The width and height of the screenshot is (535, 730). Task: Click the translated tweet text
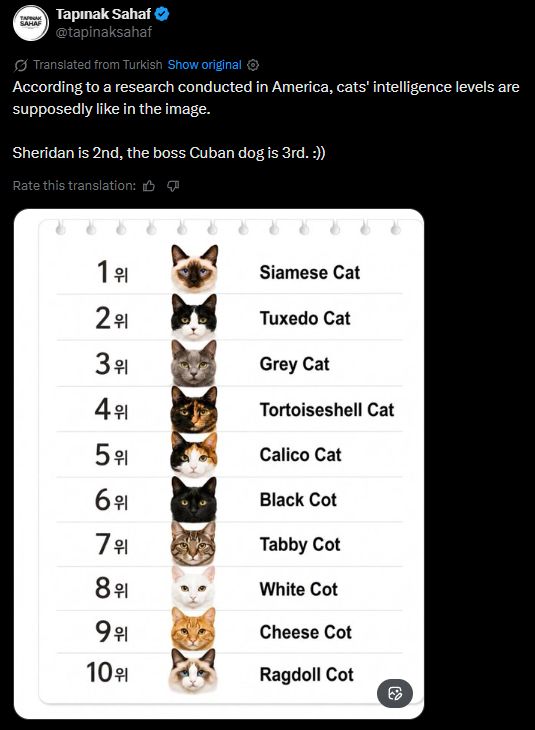pyautogui.click(x=266, y=120)
